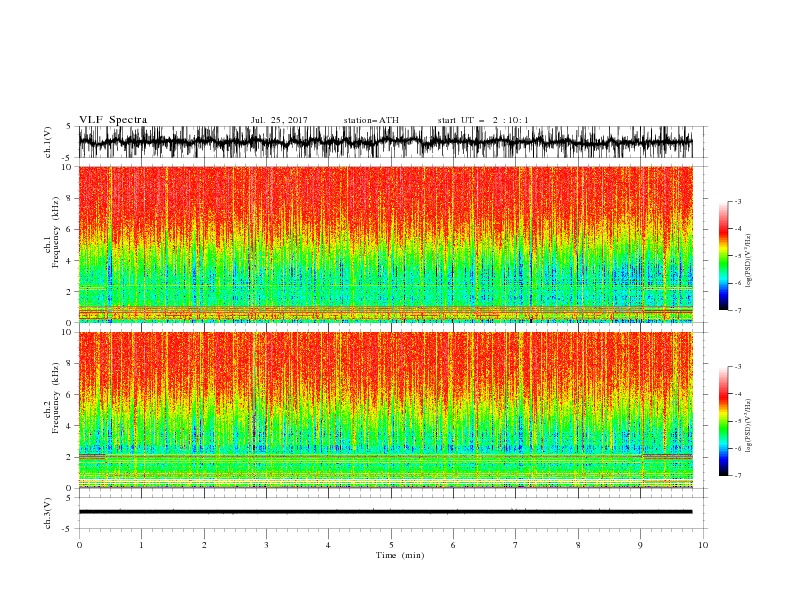792x612 pixels.
Task: Click the "4" frequency tick on ch.1 spectrogram
Action: coord(70,261)
